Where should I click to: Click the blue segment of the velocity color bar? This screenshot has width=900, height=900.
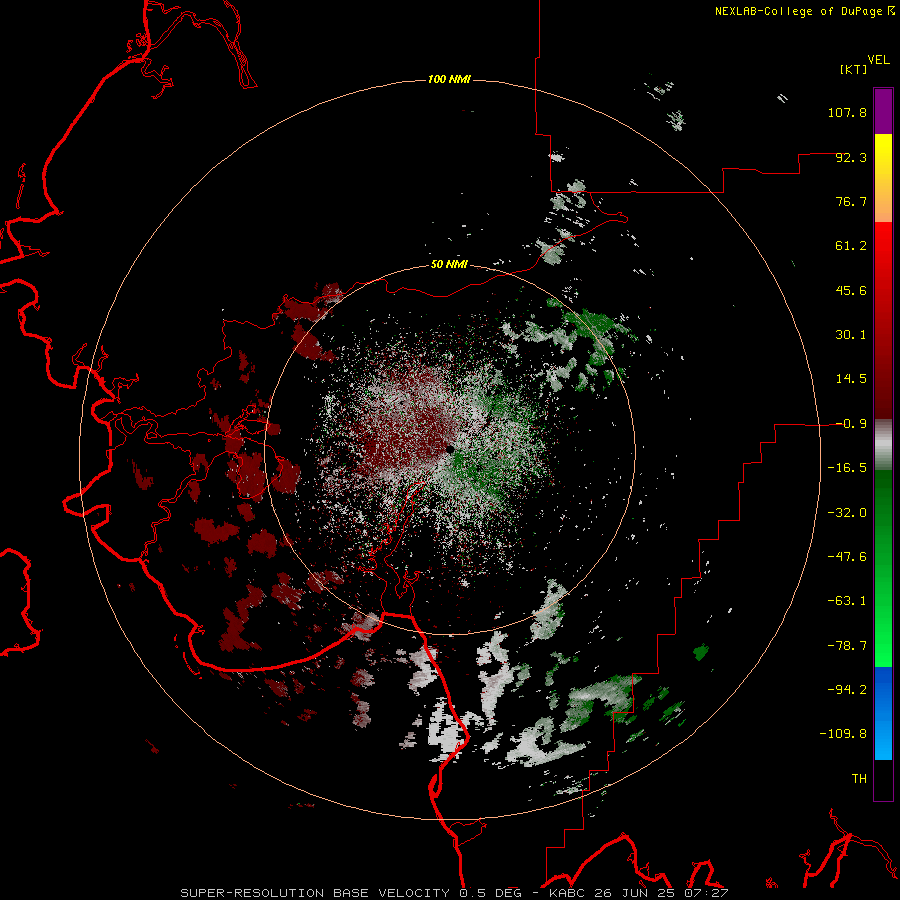point(883,713)
